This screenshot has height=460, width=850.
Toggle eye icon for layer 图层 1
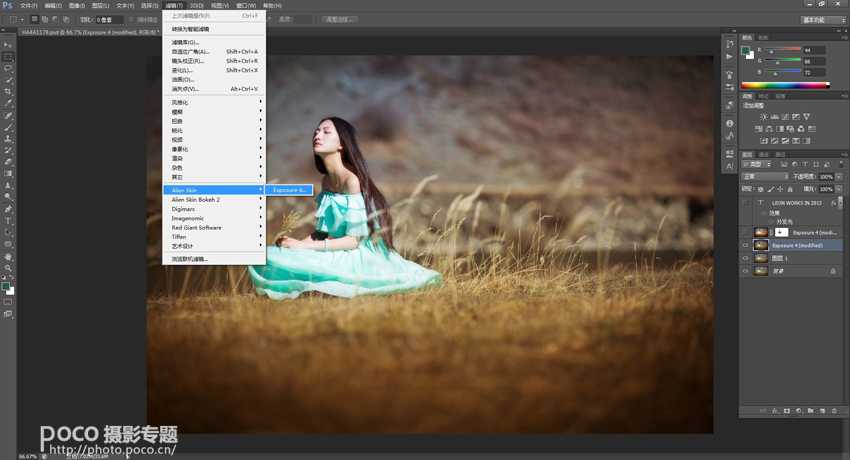[745, 258]
